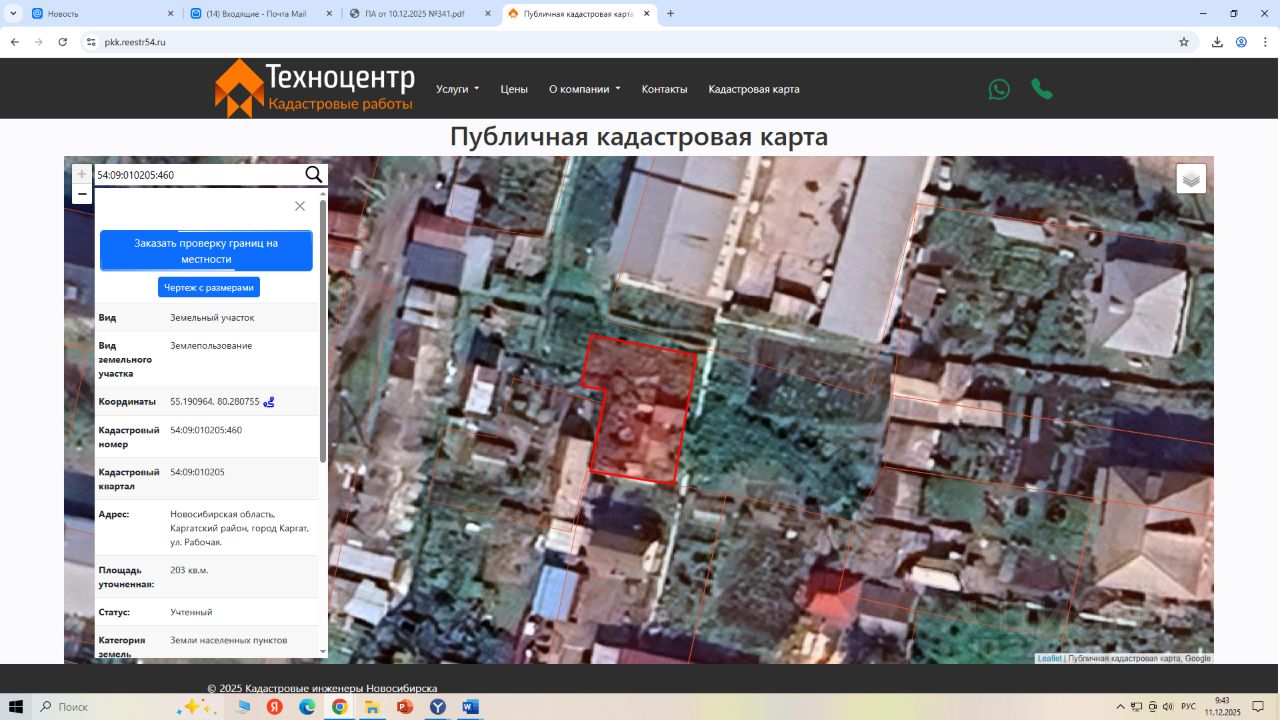
Task: Click the info panel vertical scrollbar
Action: (322, 330)
